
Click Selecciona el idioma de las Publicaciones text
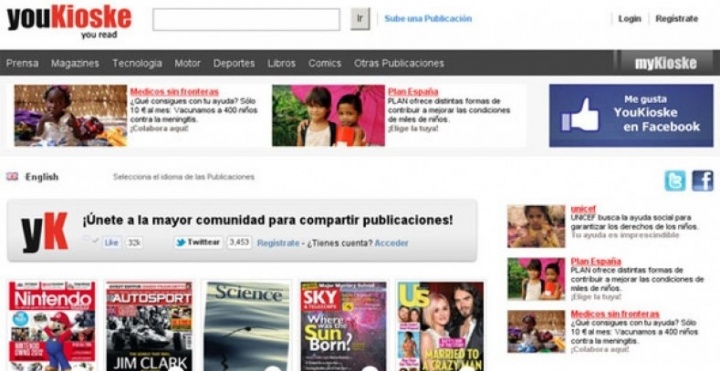184,177
